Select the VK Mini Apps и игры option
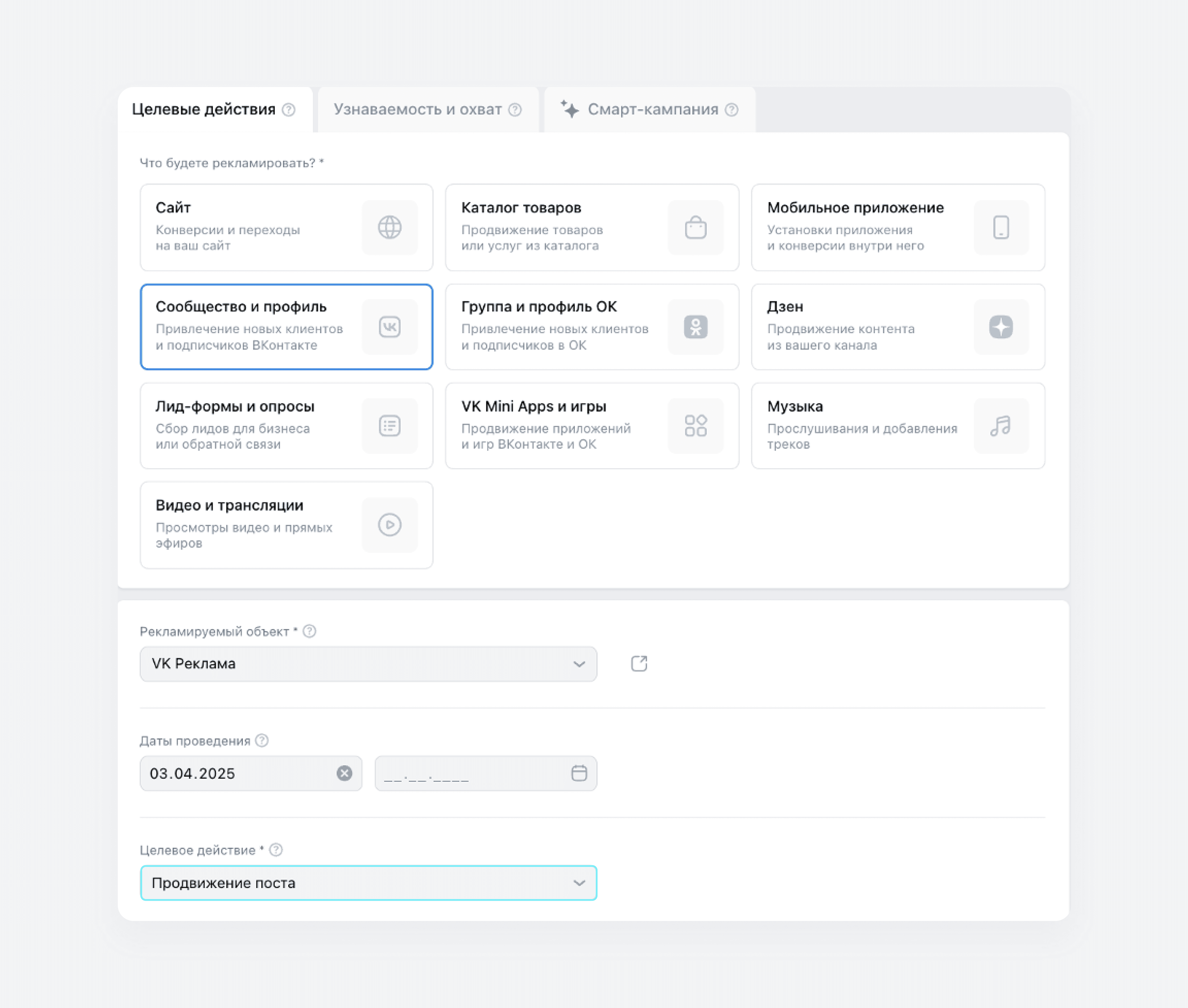1188x1008 pixels. tap(592, 426)
